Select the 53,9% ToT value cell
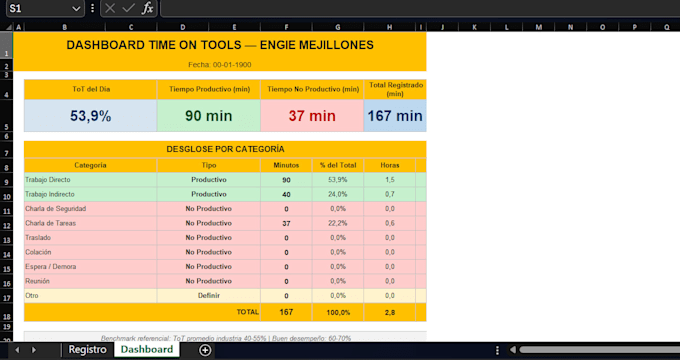680x360 pixels. [91, 116]
